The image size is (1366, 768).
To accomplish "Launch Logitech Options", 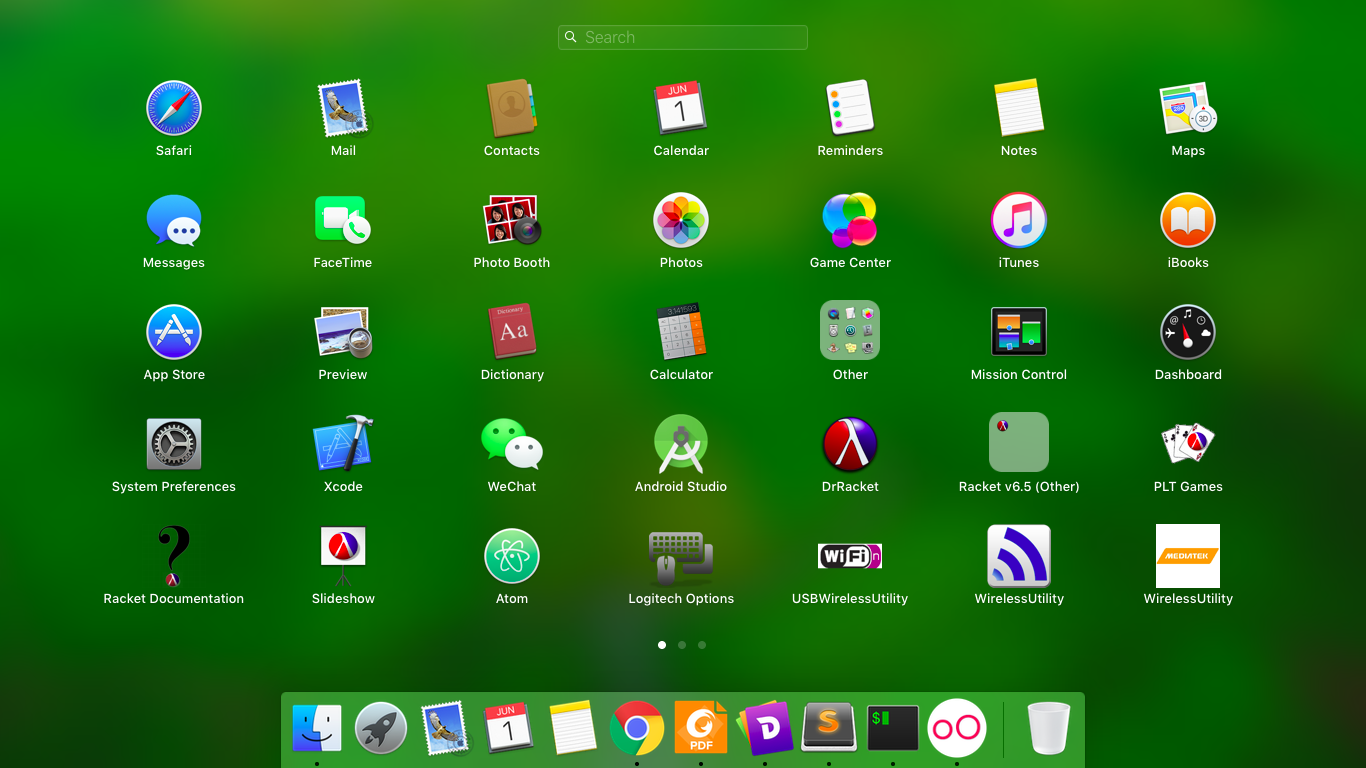I will [681, 558].
